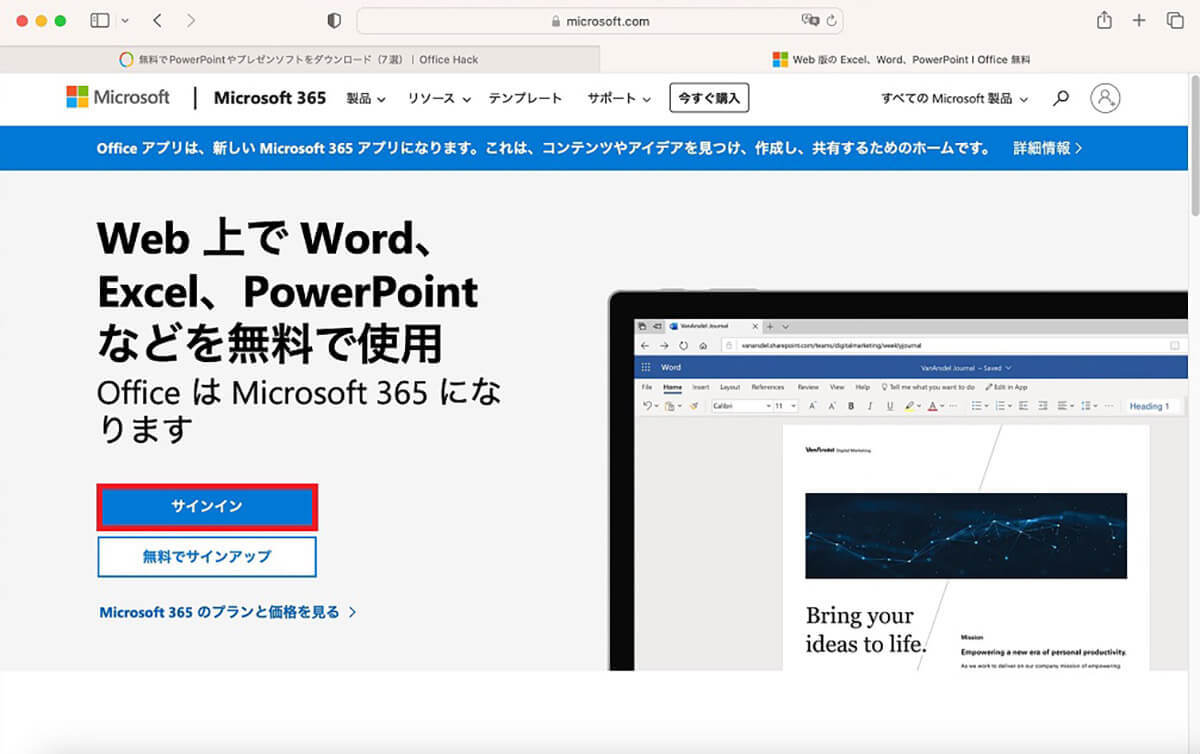Click the 無料でサインアップ button
Viewport: 1200px width, 754px height.
click(x=207, y=557)
